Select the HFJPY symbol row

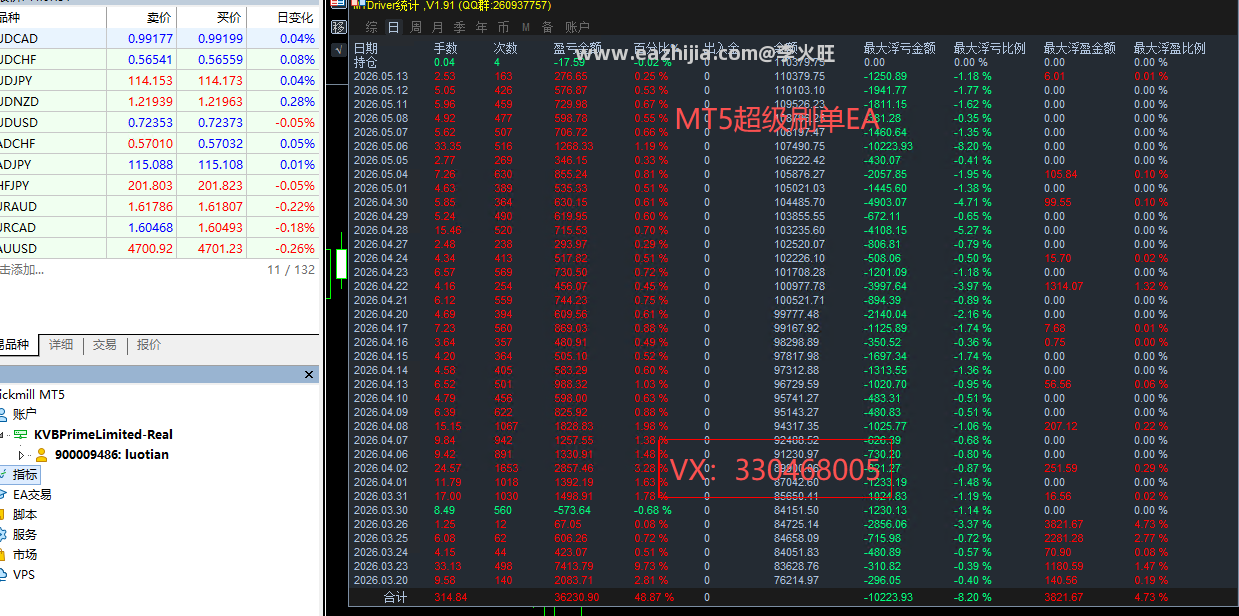(x=160, y=185)
